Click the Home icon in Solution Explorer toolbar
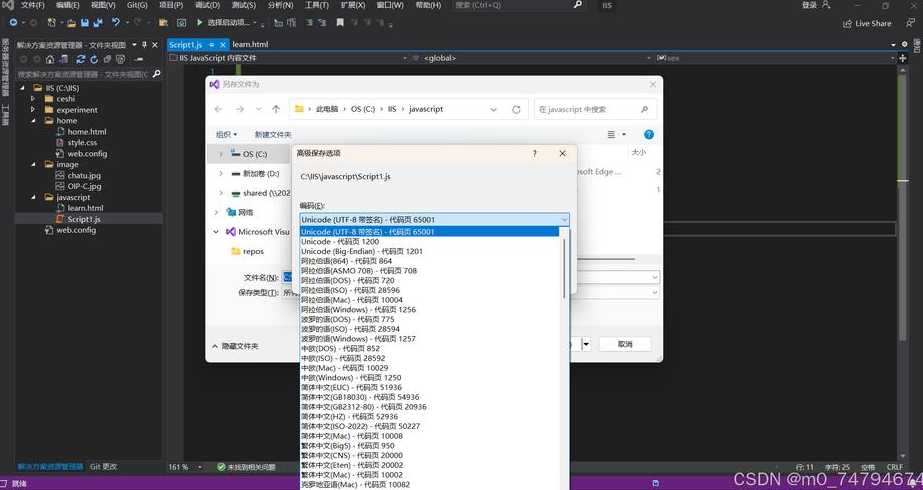The width and height of the screenshot is (923, 490). coord(50,59)
